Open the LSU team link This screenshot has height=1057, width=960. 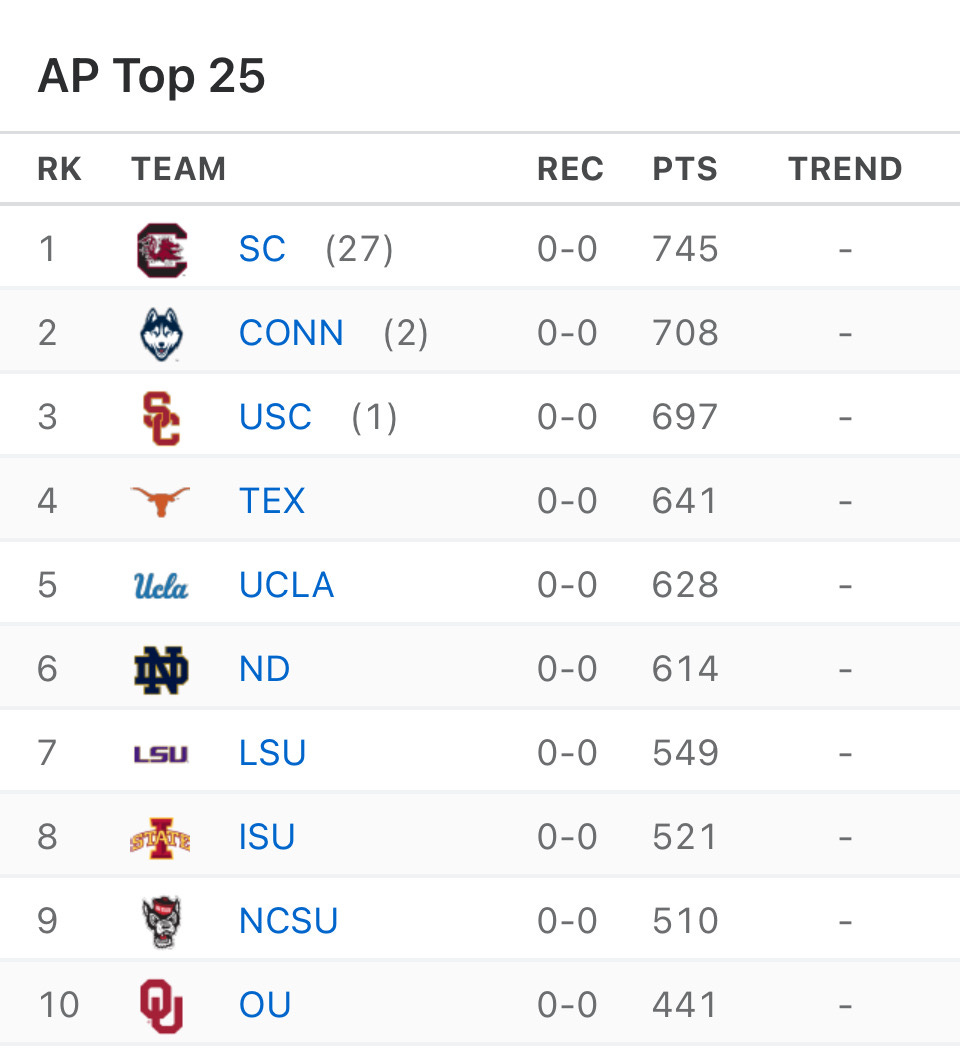(272, 752)
